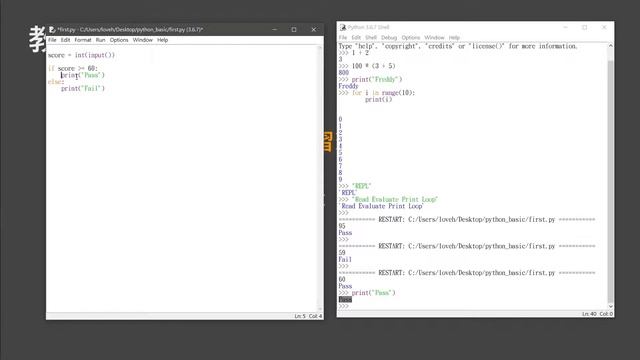Click the Shell header line with 'copyright'
This screenshot has width=640, height=360.
point(458,46)
